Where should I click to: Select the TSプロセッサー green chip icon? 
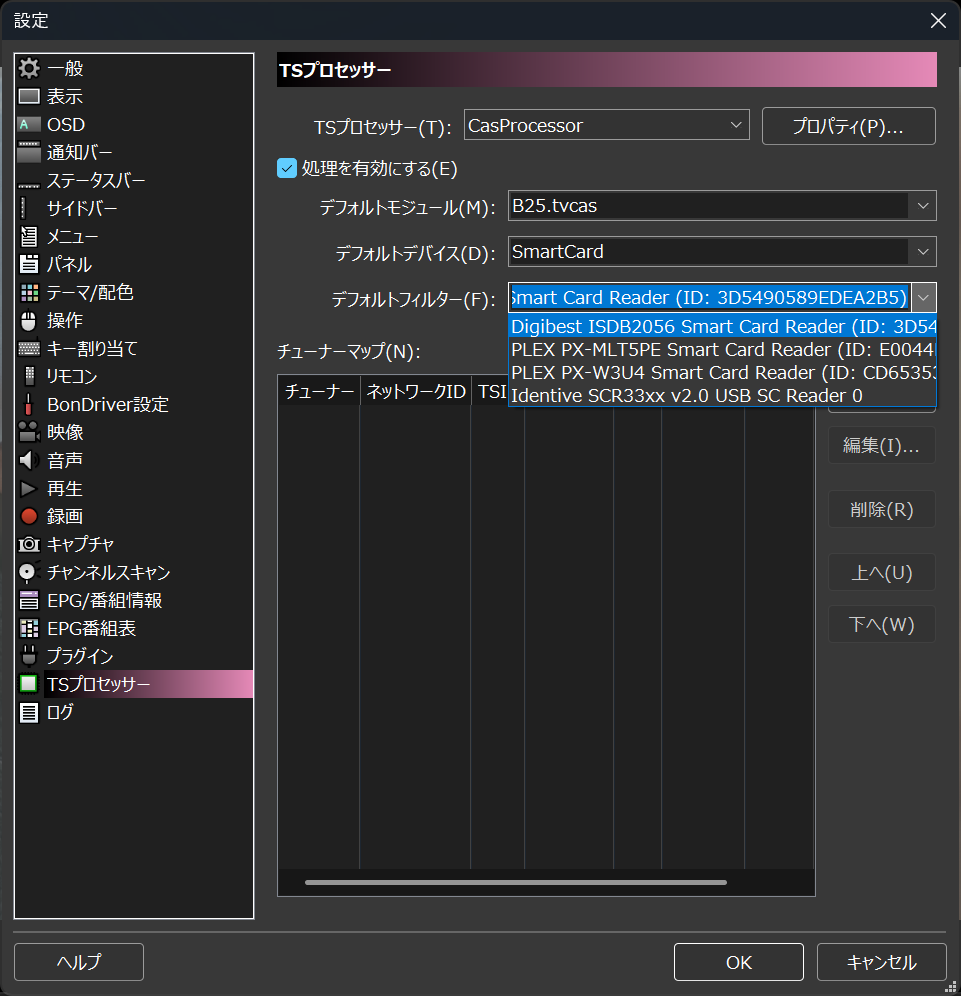pyautogui.click(x=29, y=684)
